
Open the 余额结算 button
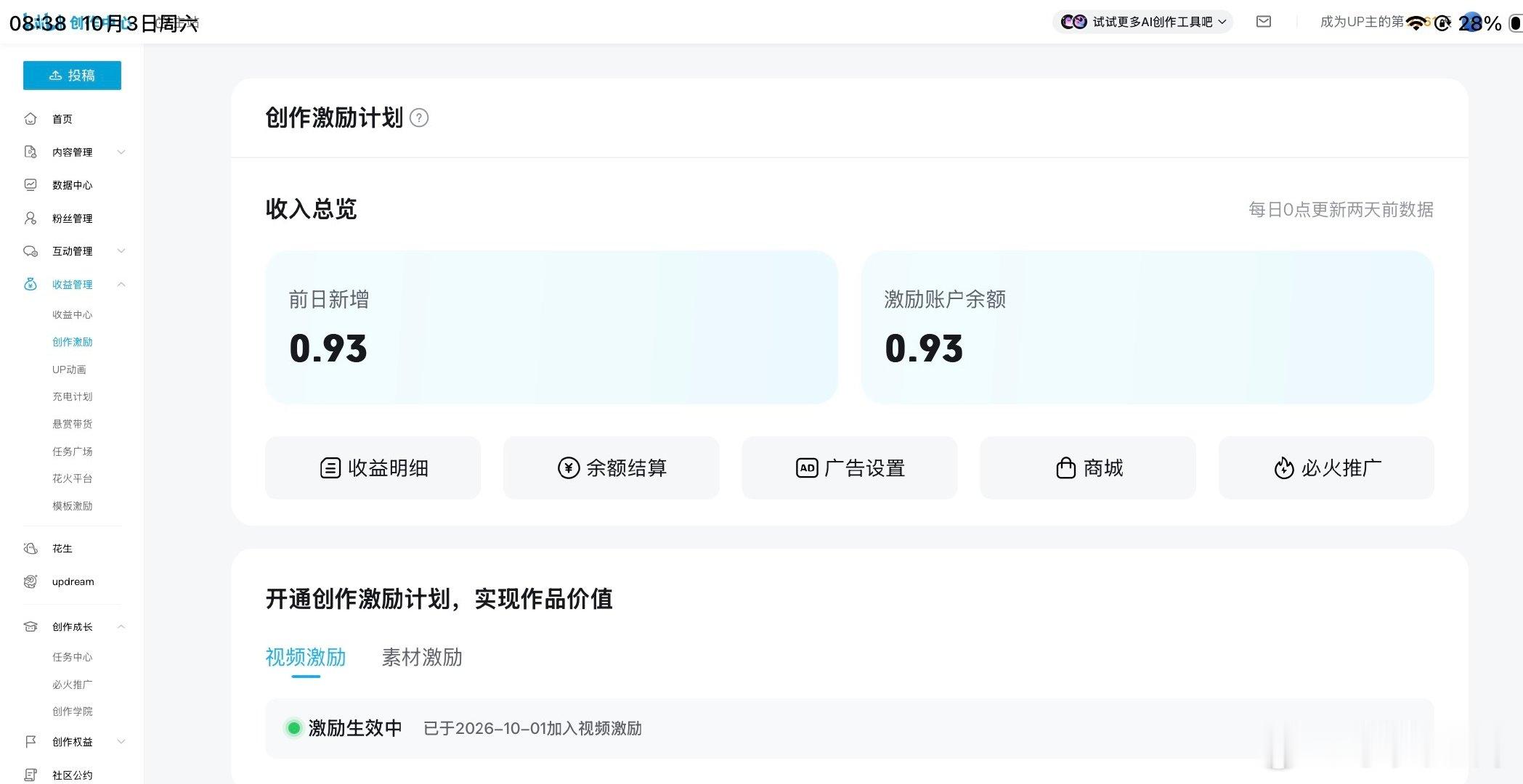point(612,468)
